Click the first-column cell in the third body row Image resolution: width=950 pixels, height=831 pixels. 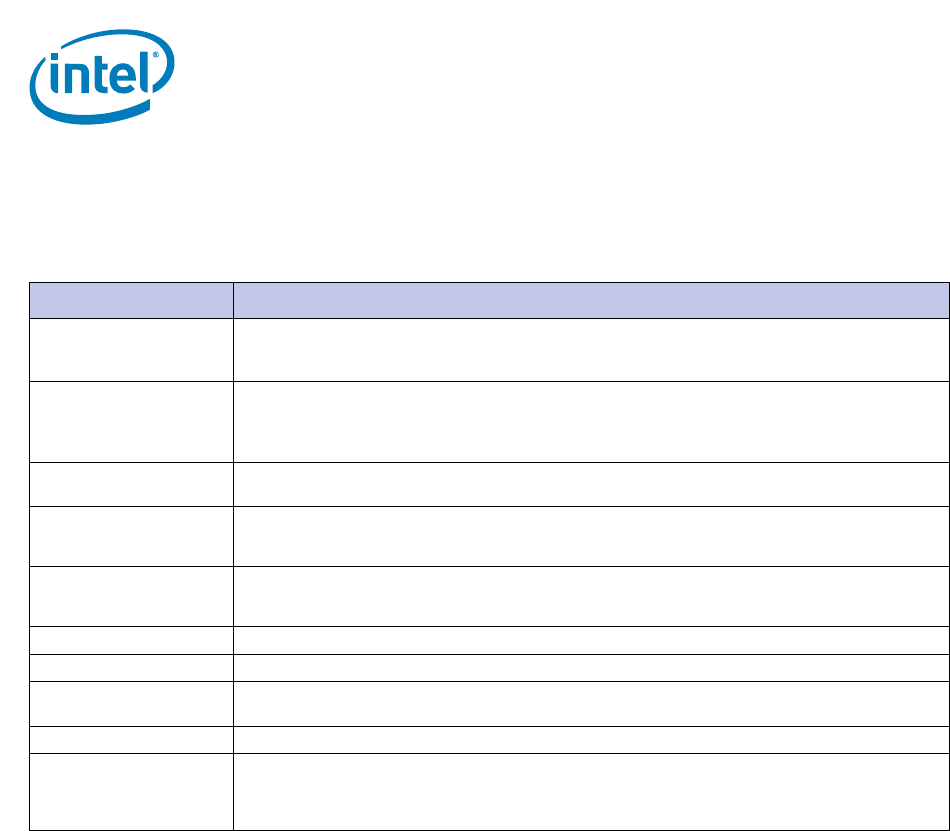click(131, 484)
